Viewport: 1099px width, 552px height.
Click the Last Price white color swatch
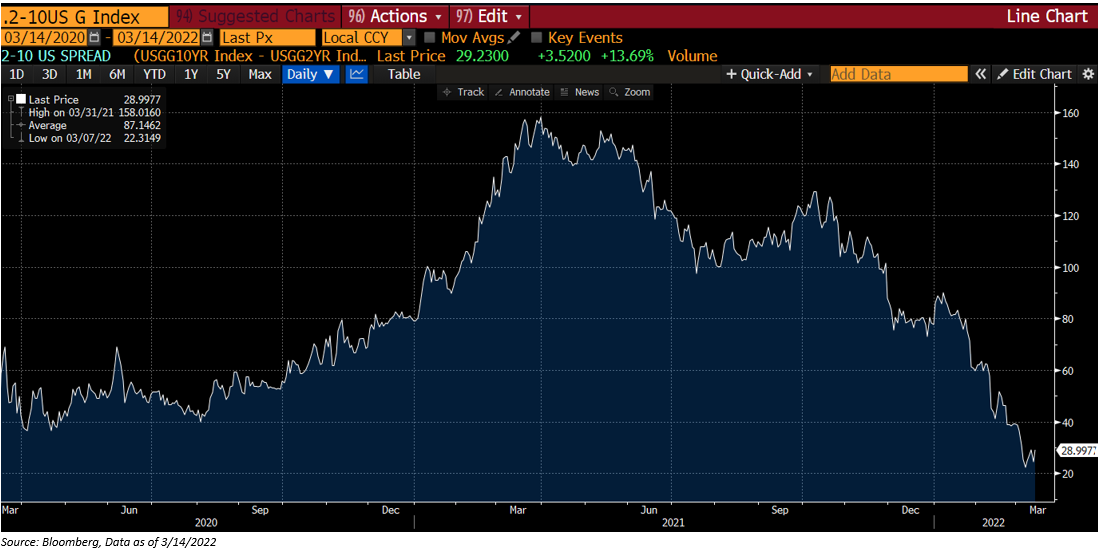(x=19, y=100)
